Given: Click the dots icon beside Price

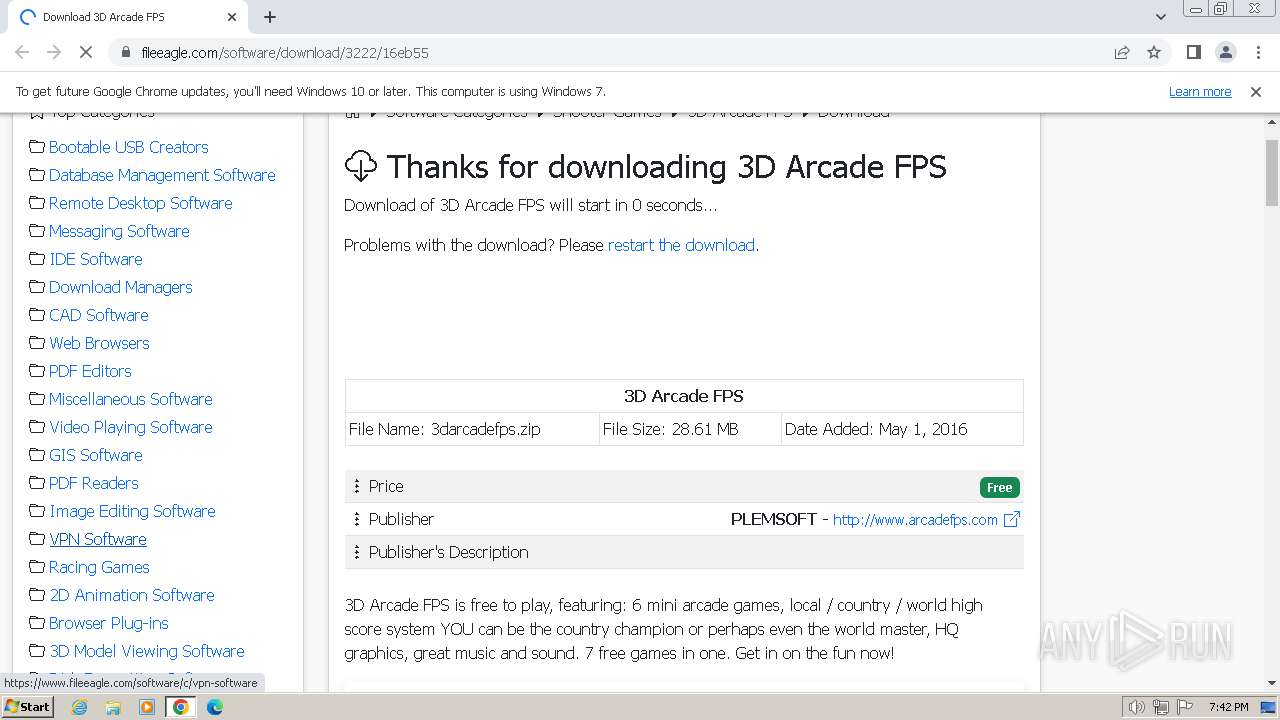Looking at the screenshot, I should [x=356, y=486].
